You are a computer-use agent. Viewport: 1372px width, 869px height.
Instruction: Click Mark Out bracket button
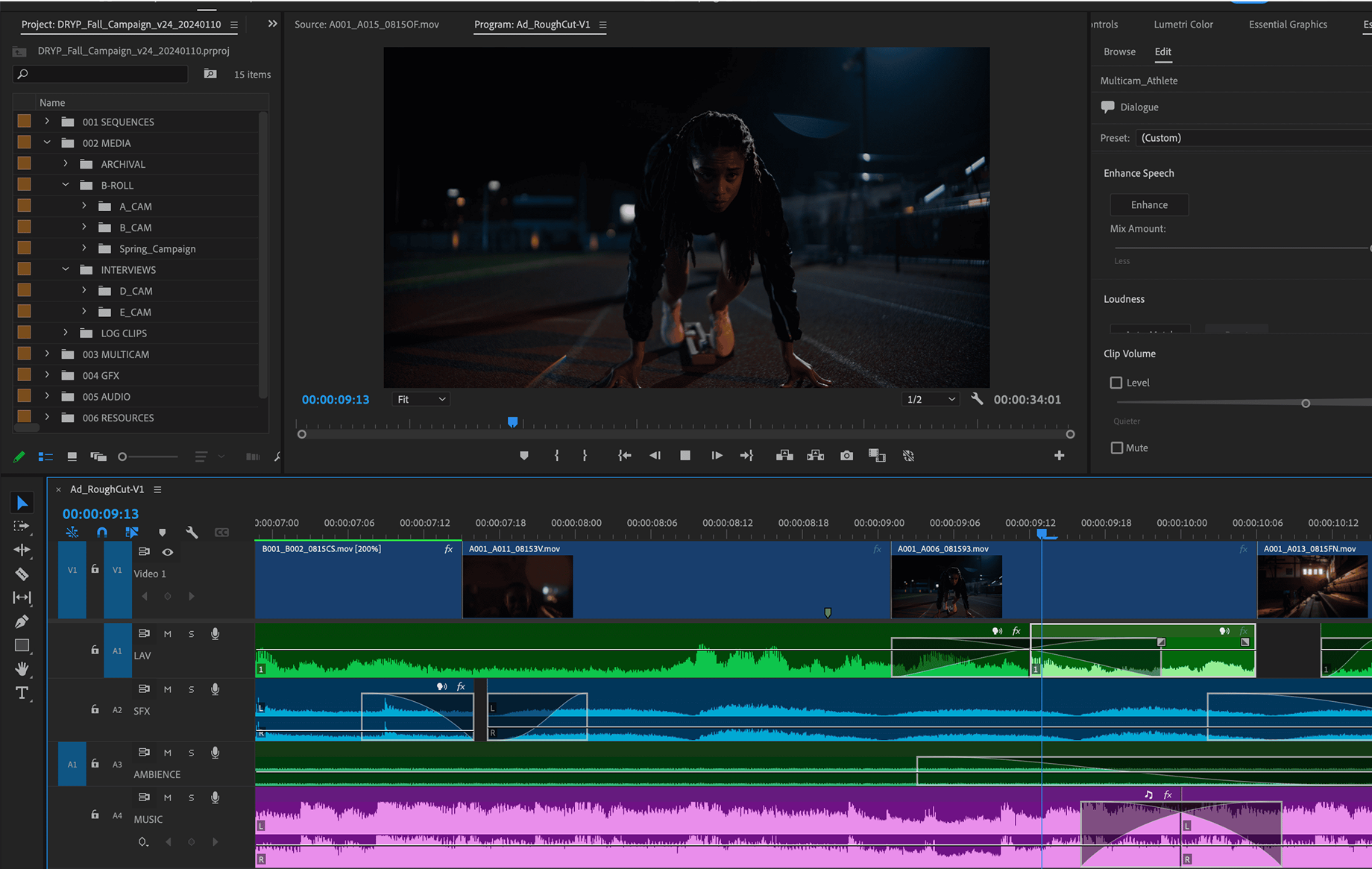(x=585, y=456)
